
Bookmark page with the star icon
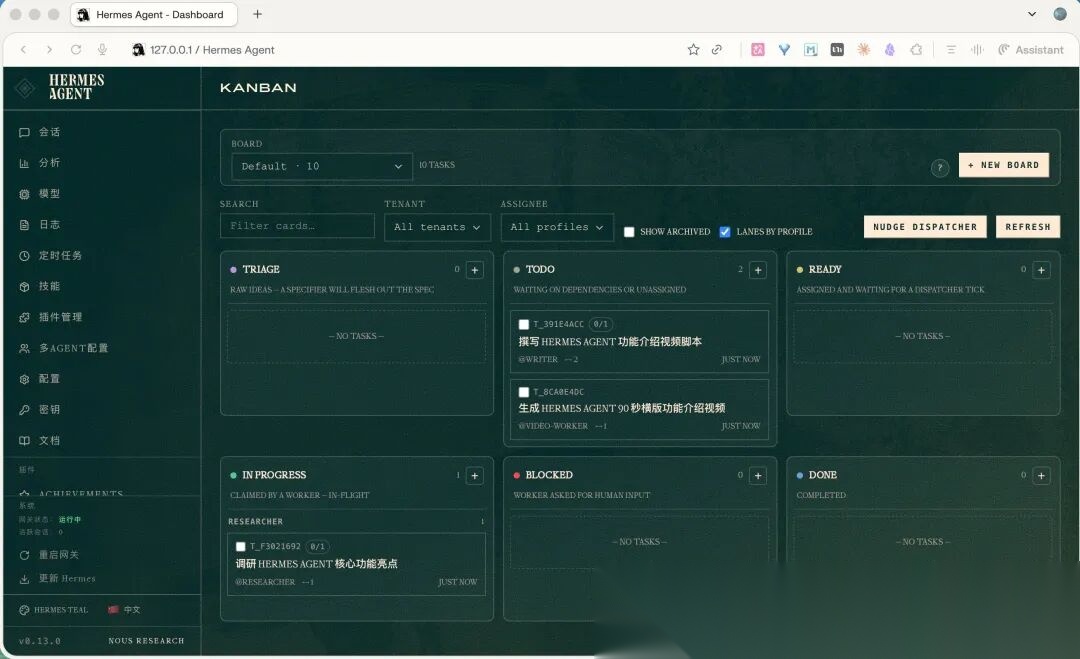[x=693, y=50]
